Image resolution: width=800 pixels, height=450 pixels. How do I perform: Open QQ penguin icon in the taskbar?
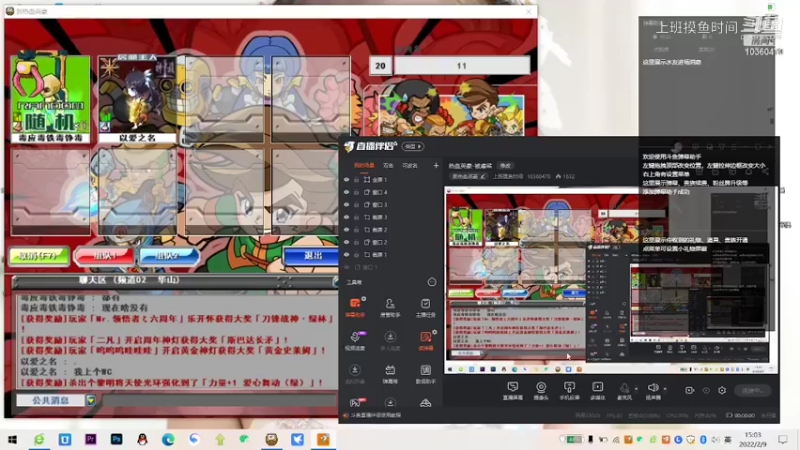tap(142, 439)
